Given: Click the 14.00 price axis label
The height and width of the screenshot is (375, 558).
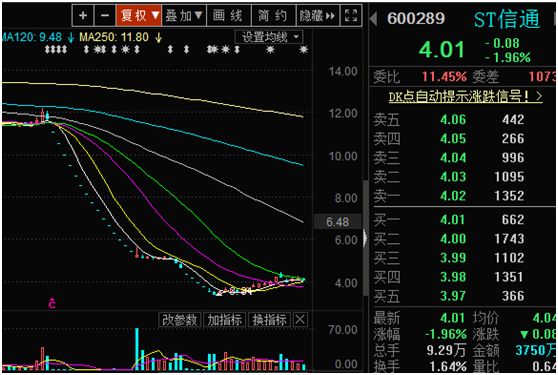Looking at the screenshot, I should (343, 71).
